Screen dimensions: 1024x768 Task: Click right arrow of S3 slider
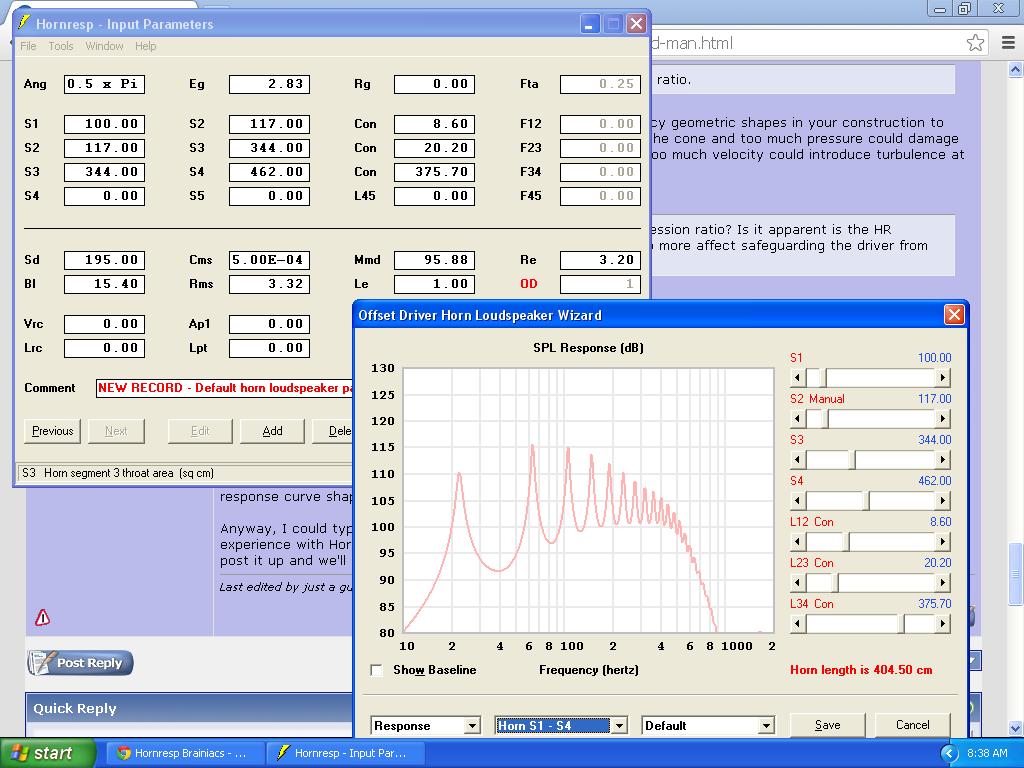(942, 460)
